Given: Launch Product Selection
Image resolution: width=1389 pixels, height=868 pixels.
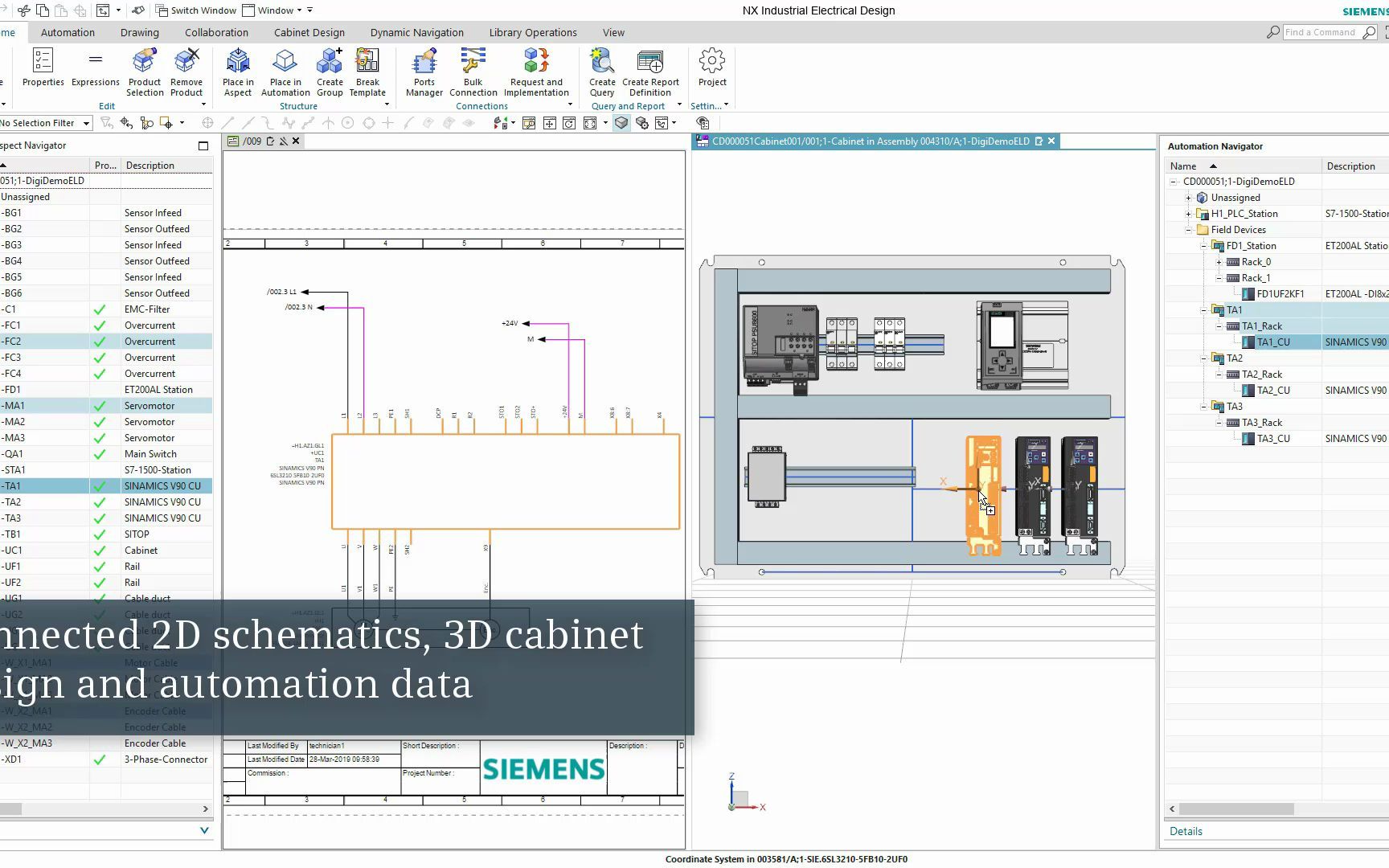Looking at the screenshot, I should coord(145,72).
